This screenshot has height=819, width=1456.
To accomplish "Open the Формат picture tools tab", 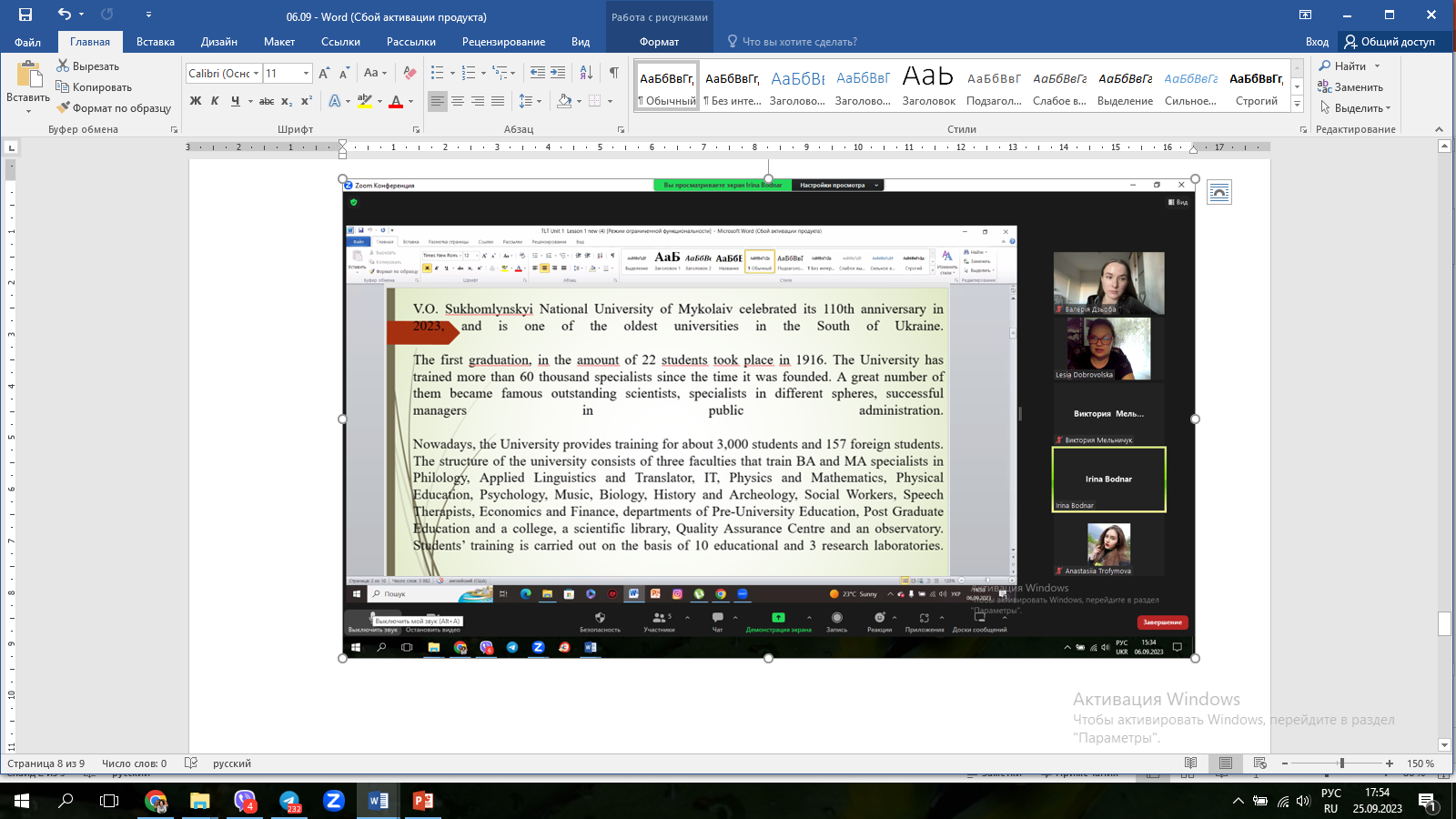I will pos(659,42).
